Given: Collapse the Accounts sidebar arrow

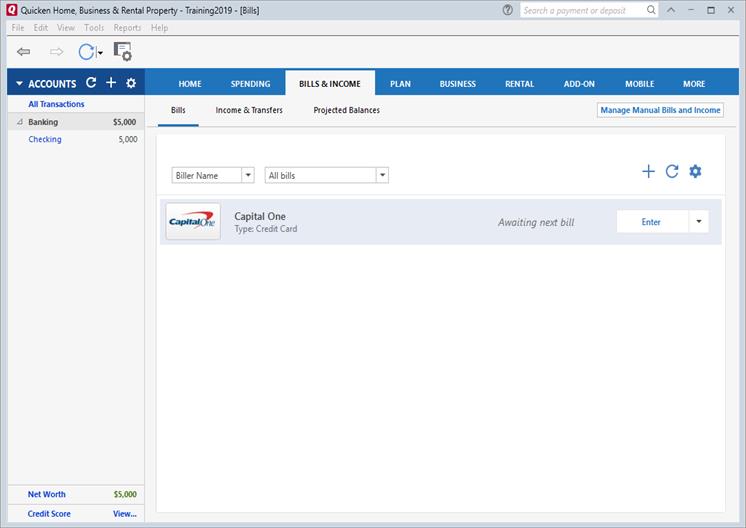Looking at the screenshot, I should pos(19,84).
